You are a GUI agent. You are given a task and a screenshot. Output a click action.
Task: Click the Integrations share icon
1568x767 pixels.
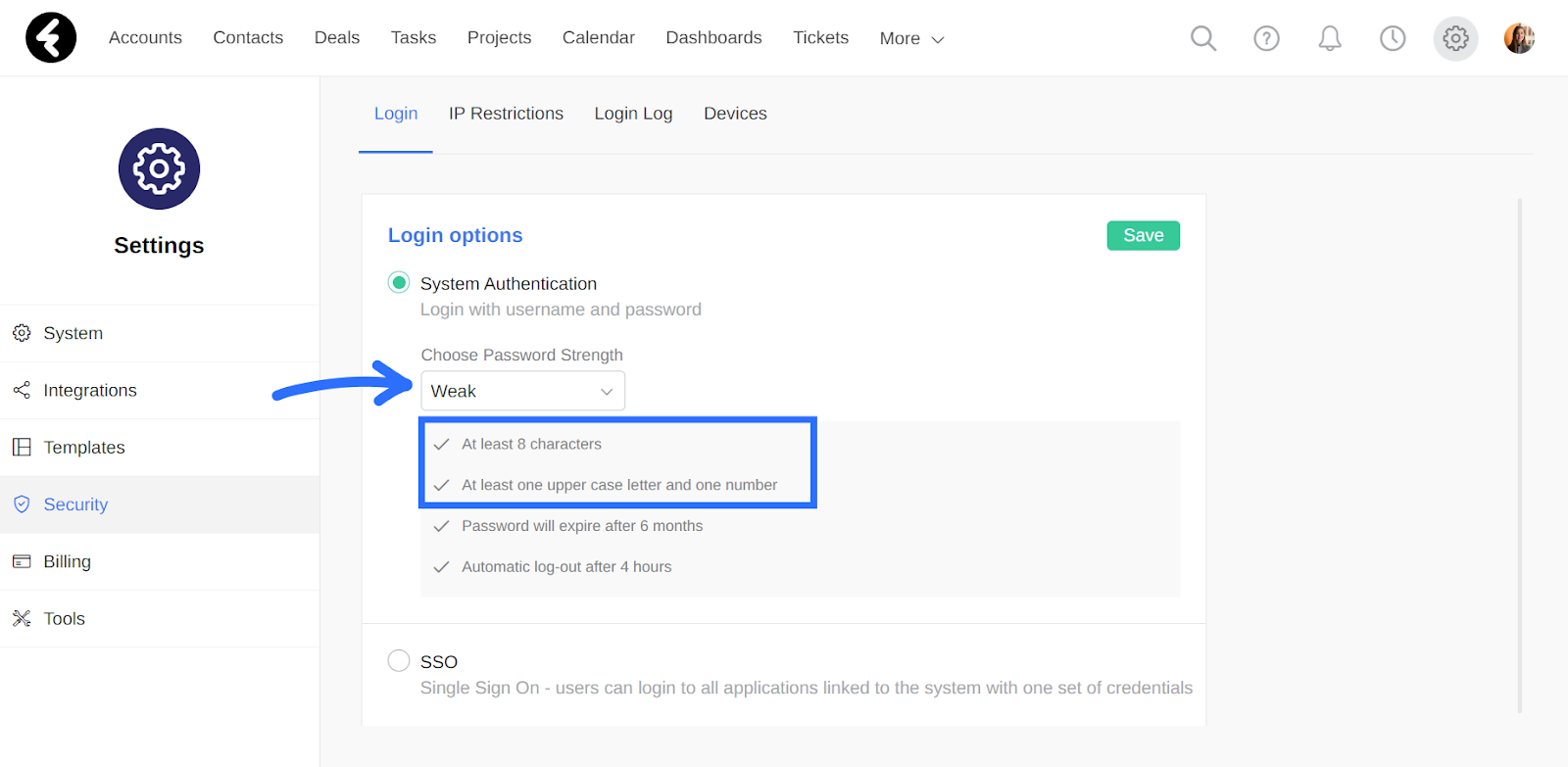tap(22, 390)
